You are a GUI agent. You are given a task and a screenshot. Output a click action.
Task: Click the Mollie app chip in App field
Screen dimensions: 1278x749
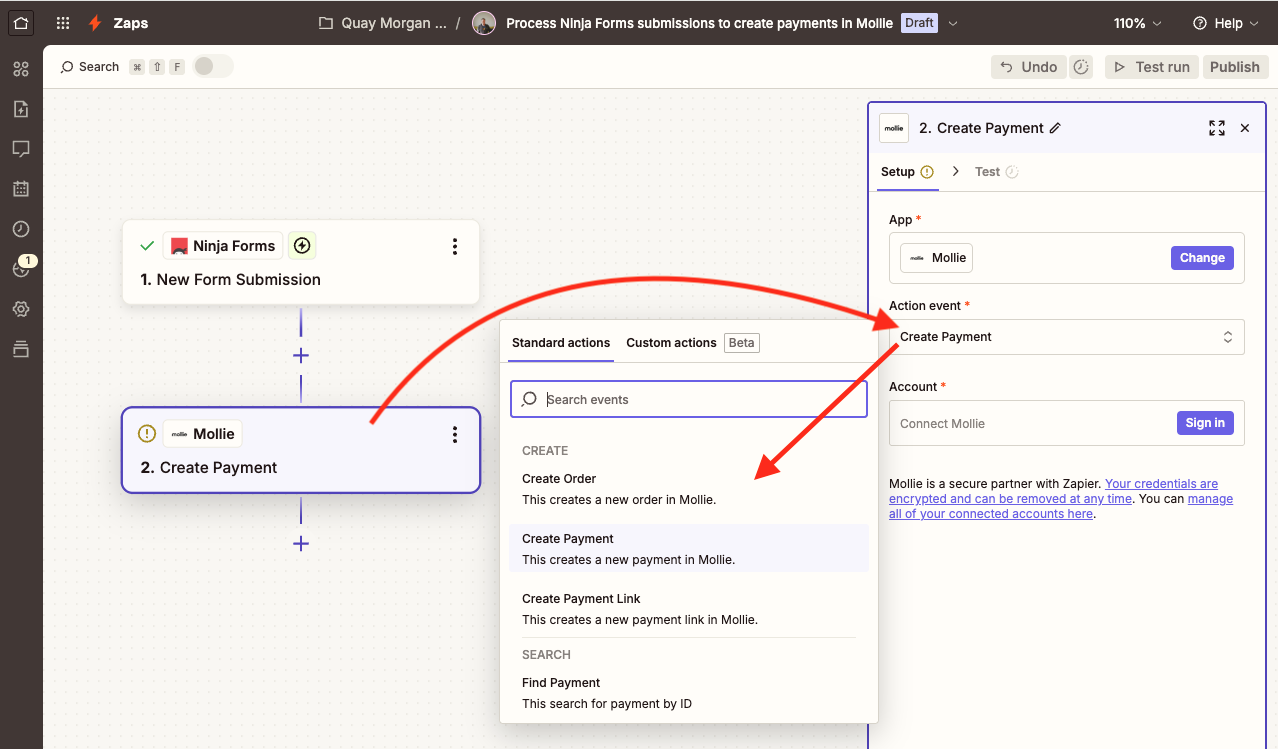point(936,258)
